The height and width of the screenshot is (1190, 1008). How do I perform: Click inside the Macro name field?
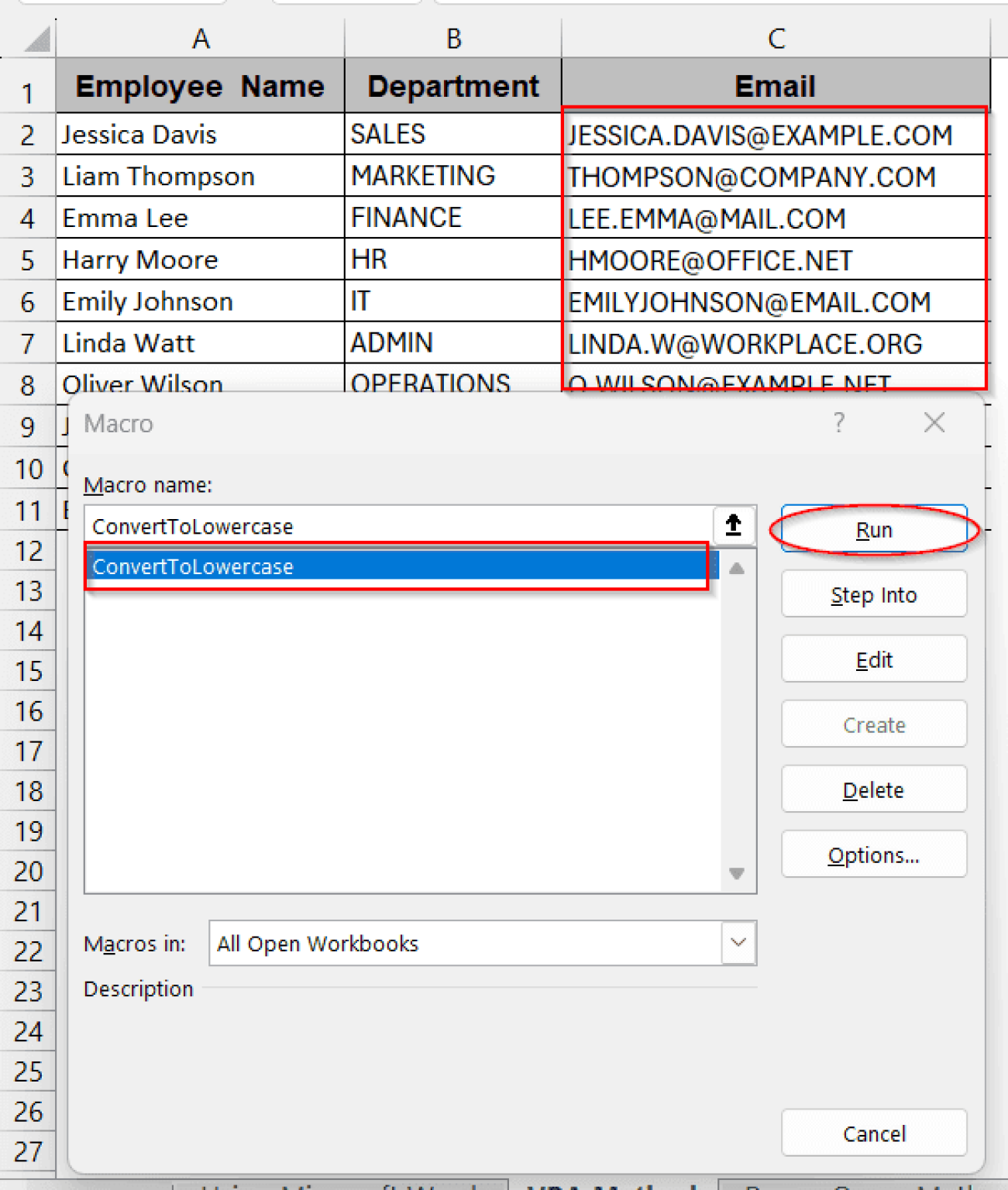click(x=387, y=525)
